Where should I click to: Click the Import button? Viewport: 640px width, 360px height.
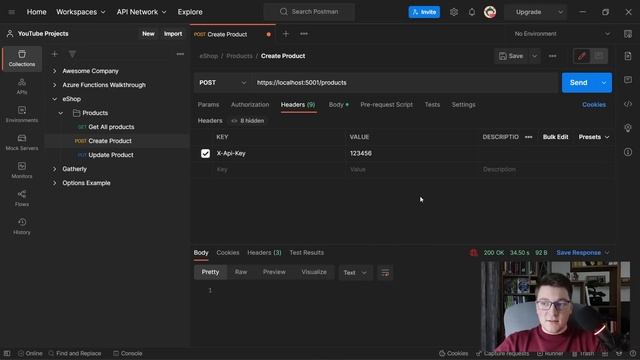[x=173, y=34]
